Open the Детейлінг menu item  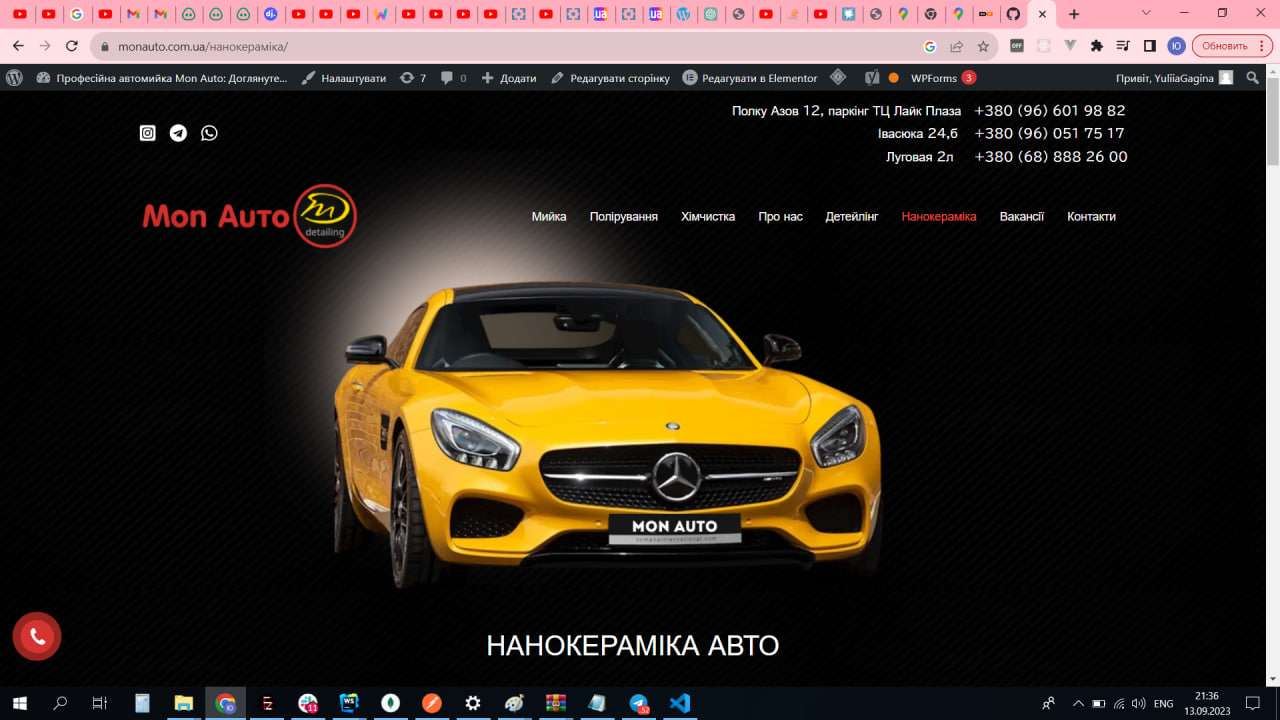click(852, 216)
